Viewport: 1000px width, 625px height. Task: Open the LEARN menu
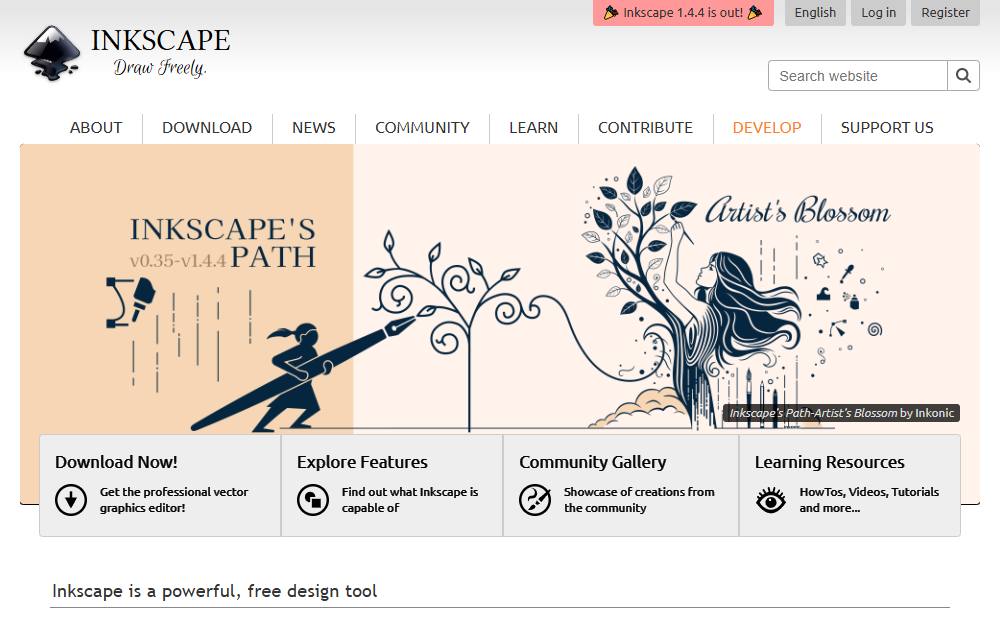(x=533, y=128)
